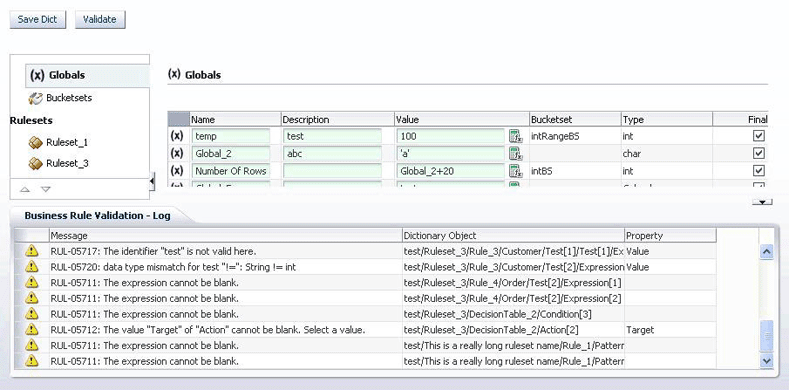Edit Description field containing test
This screenshot has width=789, height=390.
[333, 136]
